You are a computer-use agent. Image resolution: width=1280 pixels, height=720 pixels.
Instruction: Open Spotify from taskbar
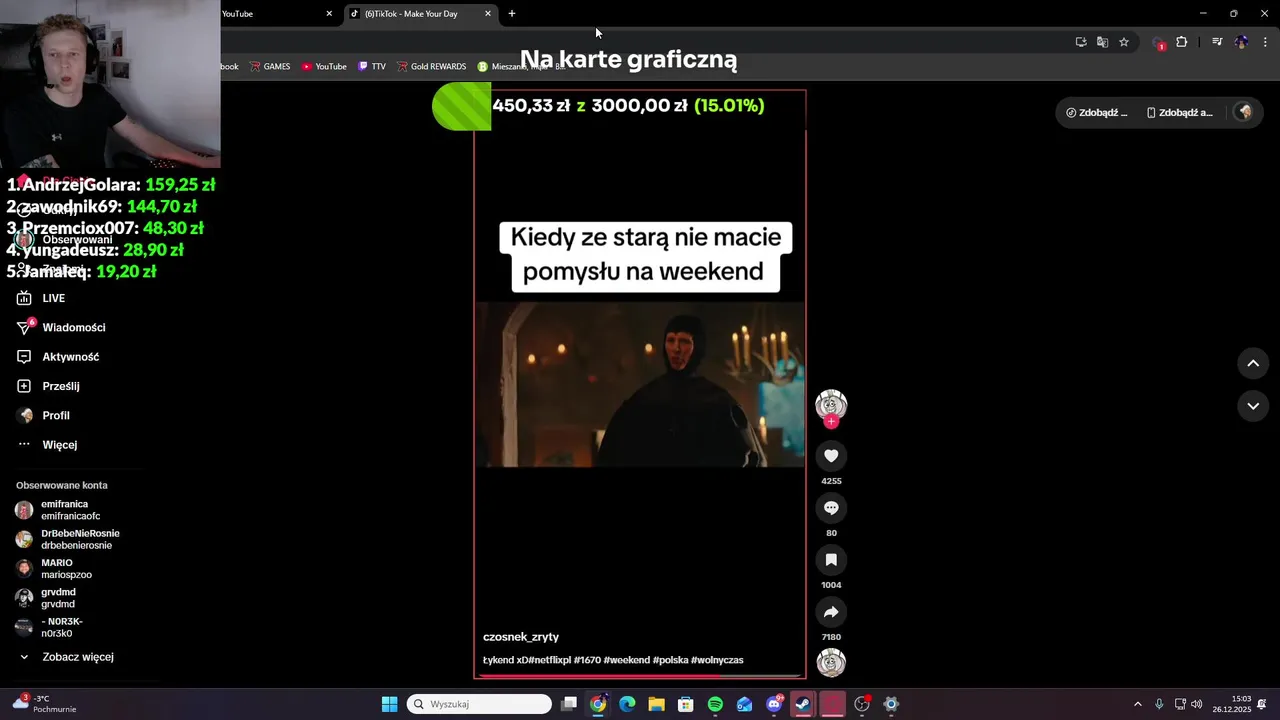715,704
